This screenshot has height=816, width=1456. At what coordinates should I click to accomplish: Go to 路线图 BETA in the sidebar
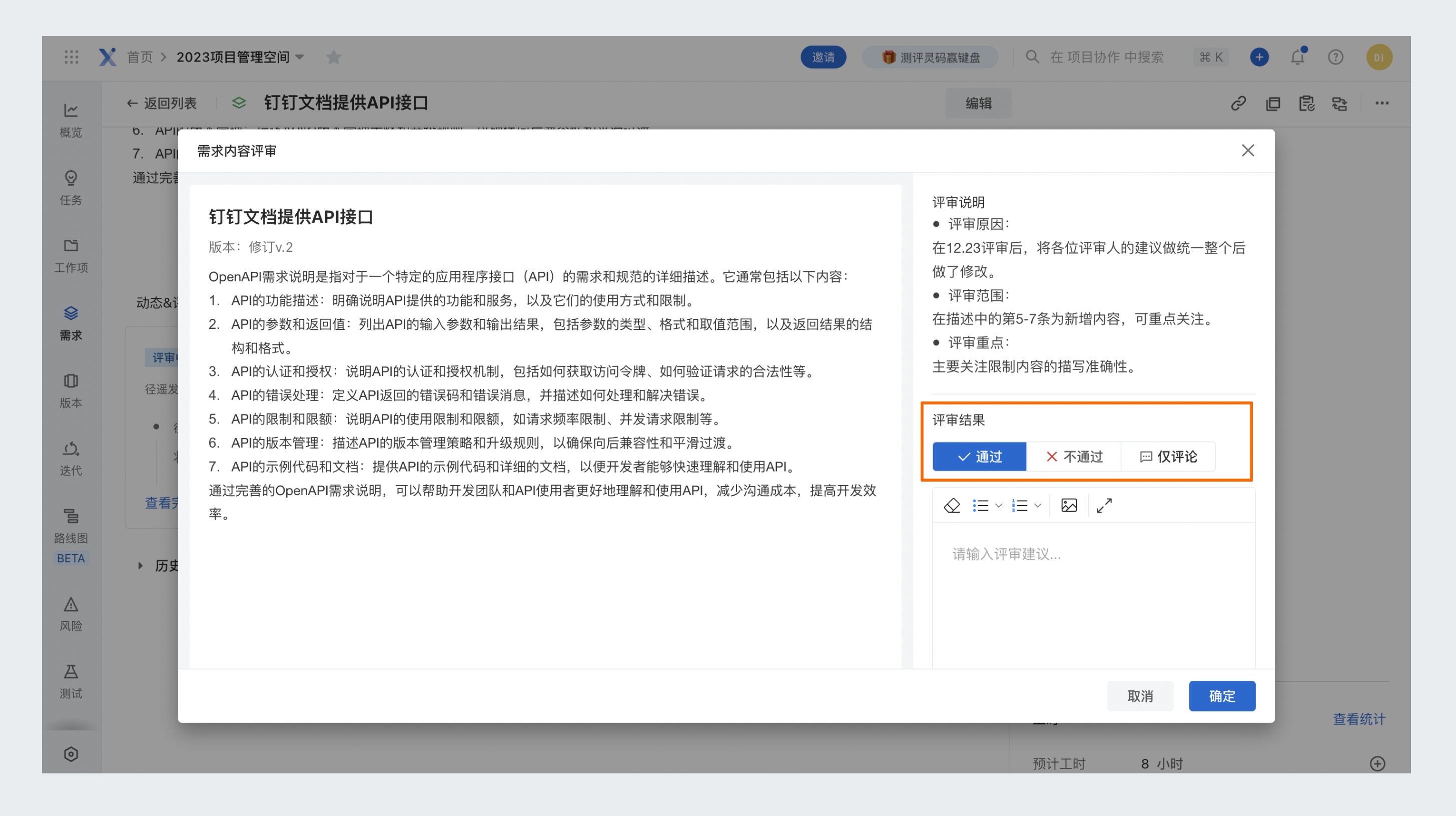71,536
